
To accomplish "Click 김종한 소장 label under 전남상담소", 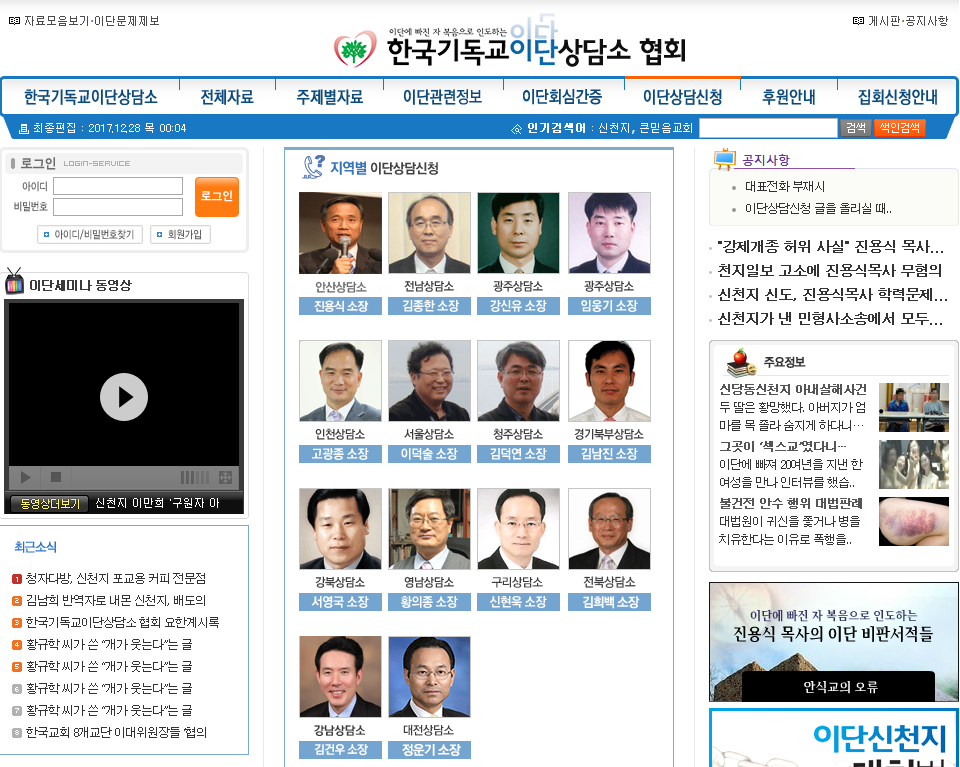I will coord(429,306).
